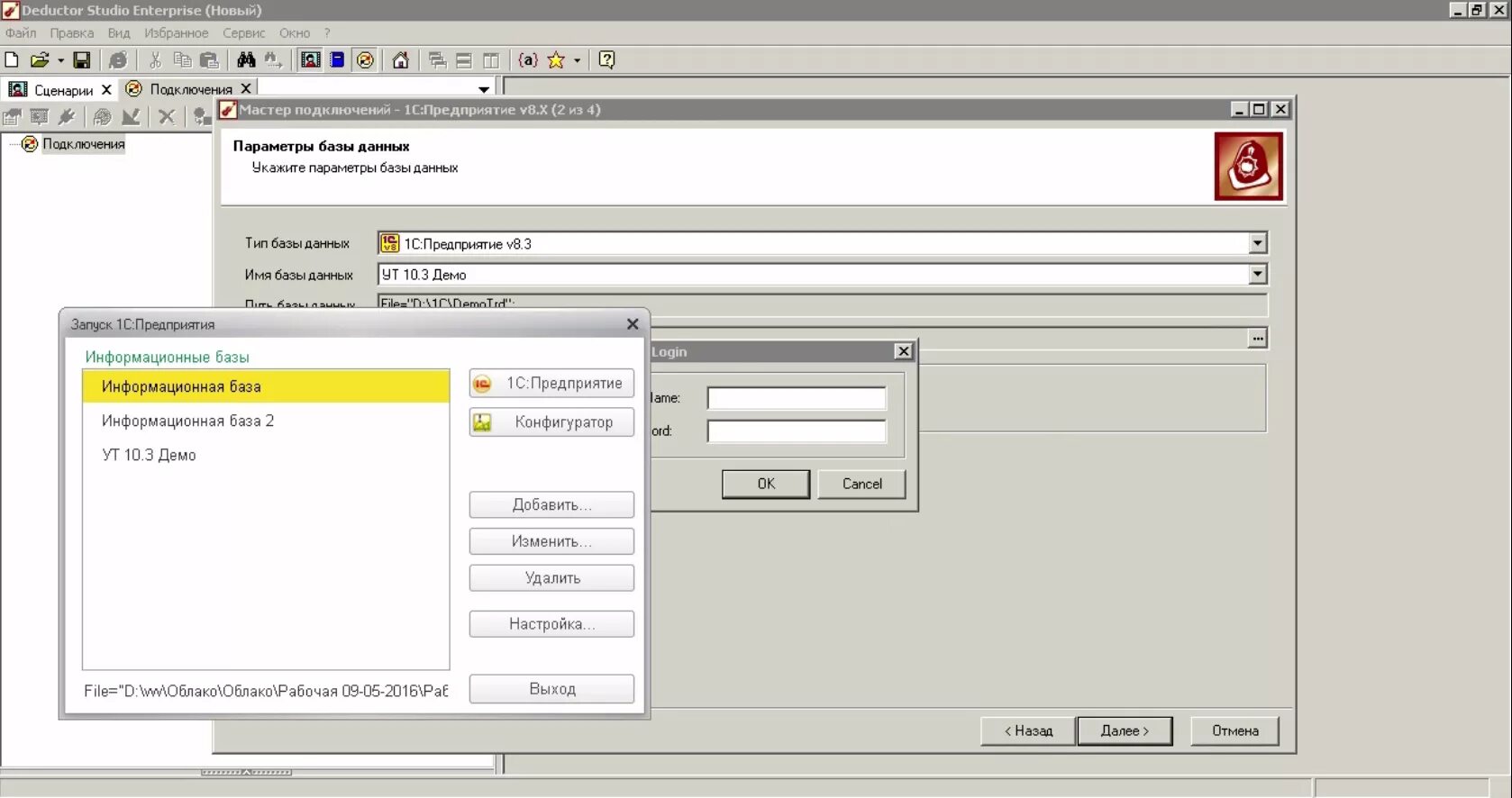1512x798 pixels.
Task: Expand the 'Имя базы данных' combo box
Action: (1257, 274)
